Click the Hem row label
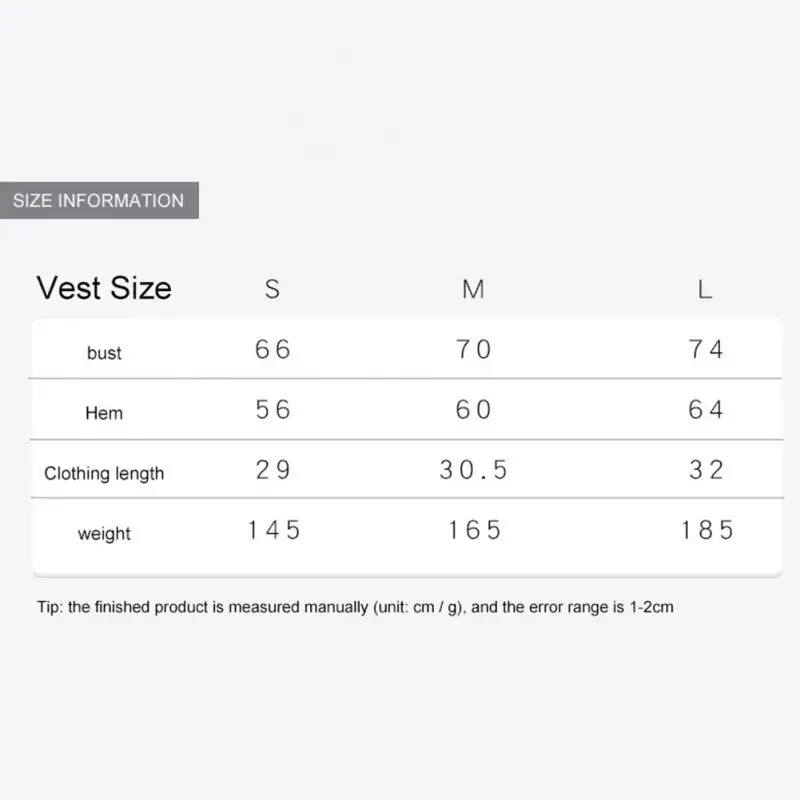The height and width of the screenshot is (800, 800). (104, 413)
